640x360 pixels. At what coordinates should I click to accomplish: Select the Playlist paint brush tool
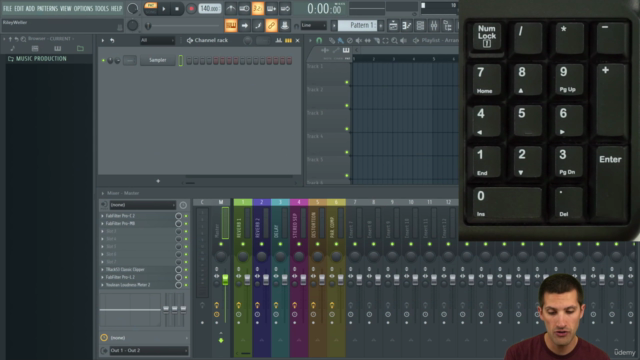(341, 40)
